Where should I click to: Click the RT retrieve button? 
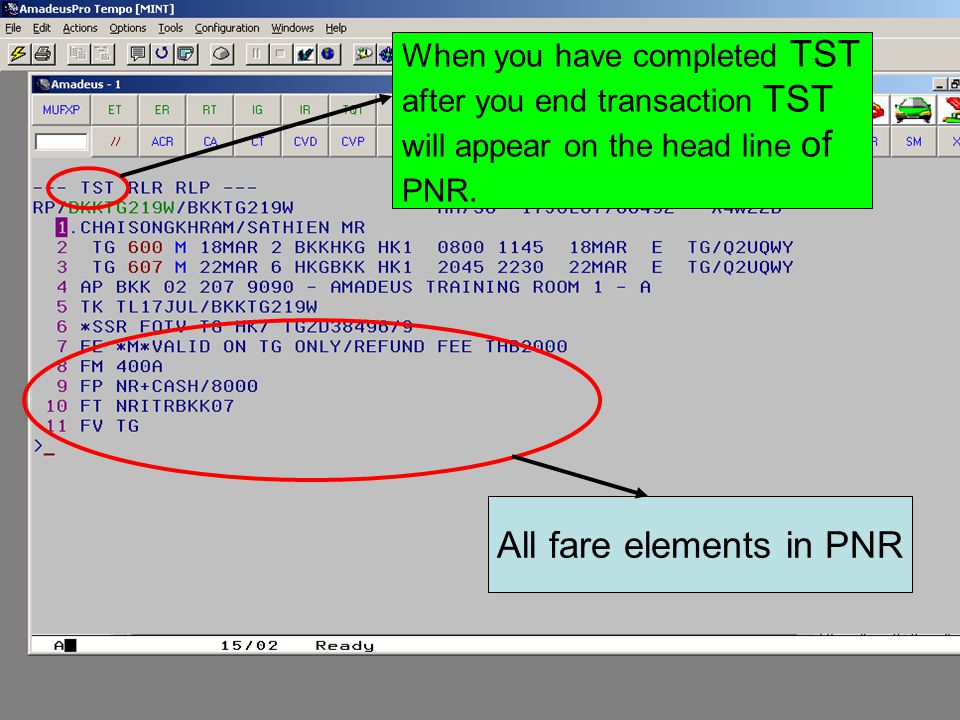click(209, 110)
